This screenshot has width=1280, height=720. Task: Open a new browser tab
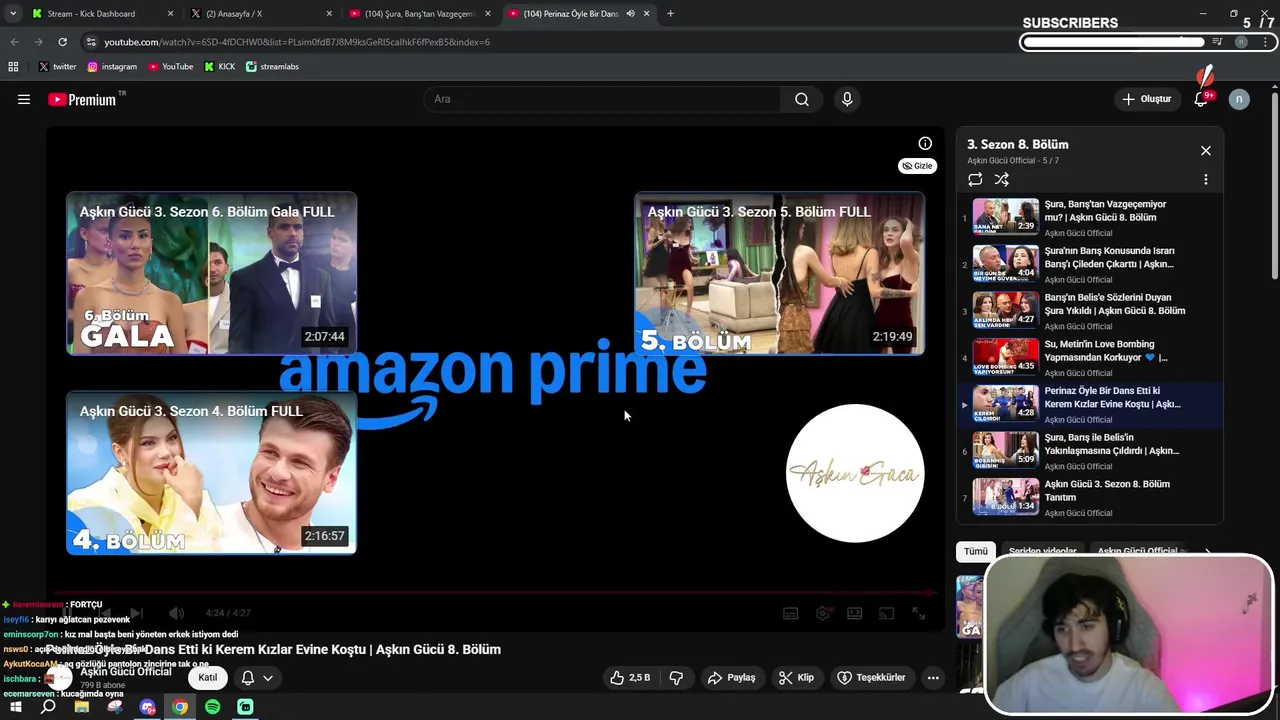coord(670,14)
